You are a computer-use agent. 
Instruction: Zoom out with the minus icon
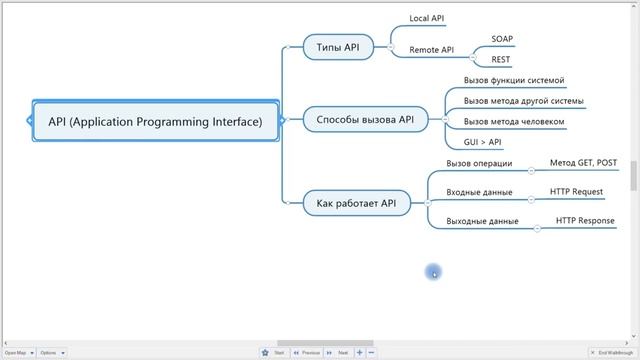371,353
